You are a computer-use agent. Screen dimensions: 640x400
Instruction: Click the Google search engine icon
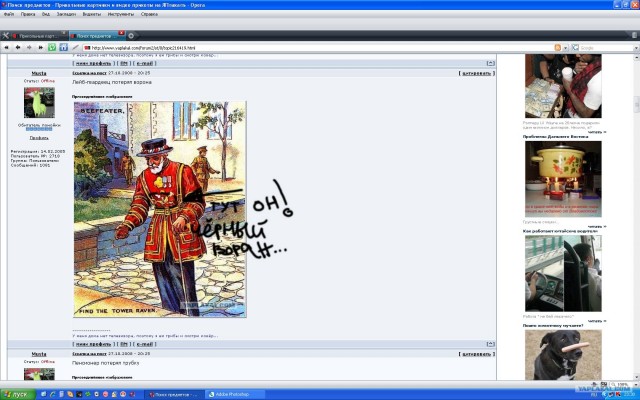576,48
